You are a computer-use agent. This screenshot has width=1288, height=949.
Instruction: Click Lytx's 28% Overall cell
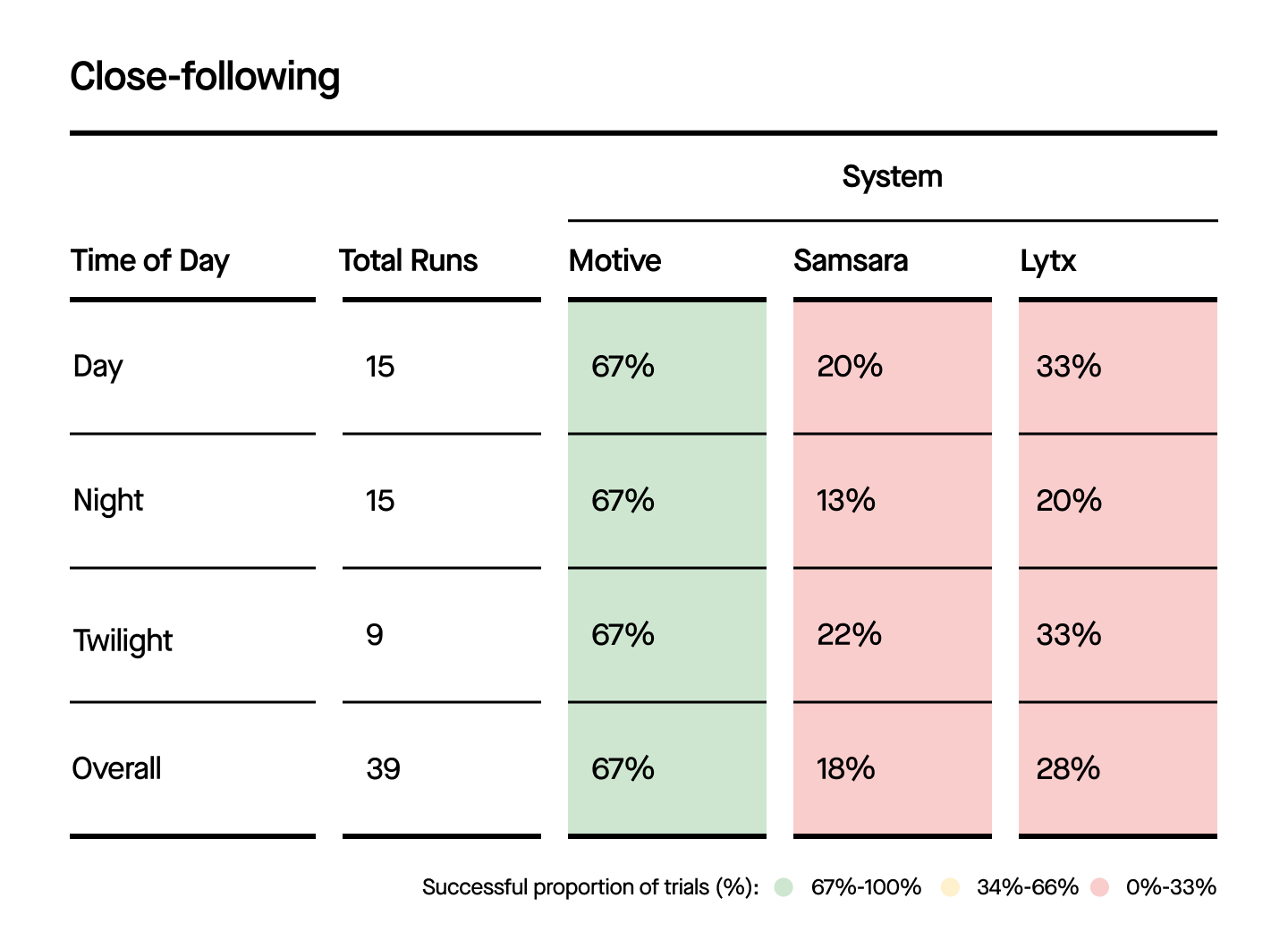pos(1117,769)
